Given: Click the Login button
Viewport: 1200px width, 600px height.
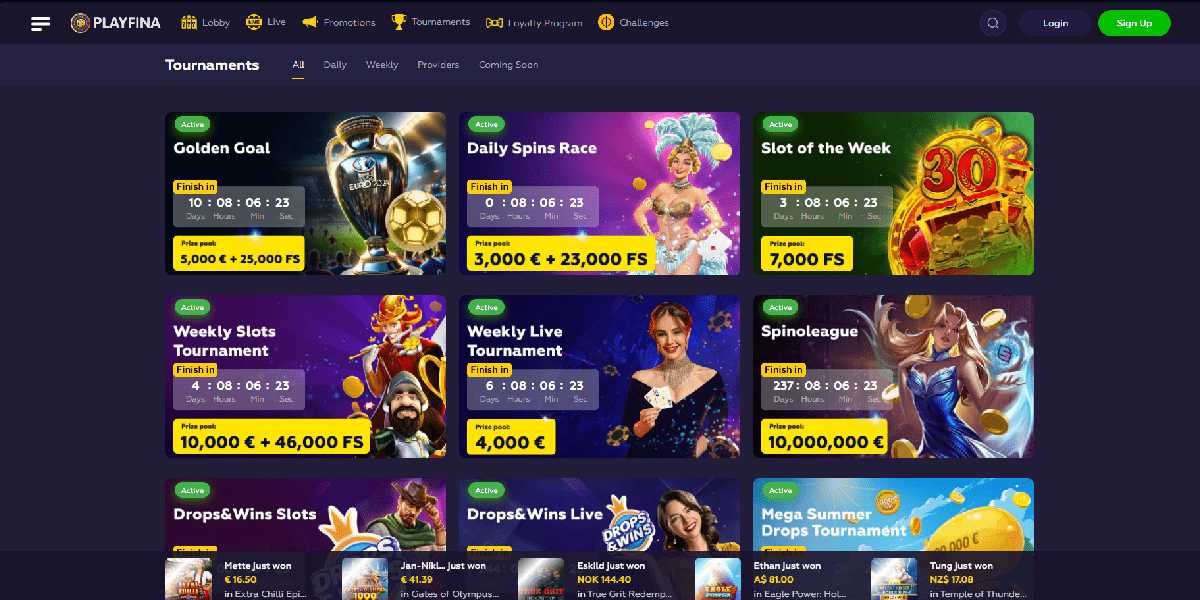Looking at the screenshot, I should pyautogui.click(x=1055, y=23).
